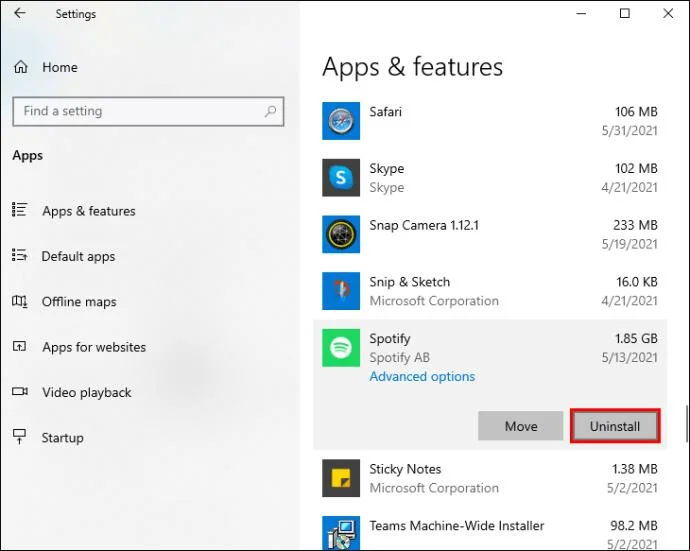Select Teams Machine-Wide Installer entry name
690x551 pixels.
coord(457,526)
